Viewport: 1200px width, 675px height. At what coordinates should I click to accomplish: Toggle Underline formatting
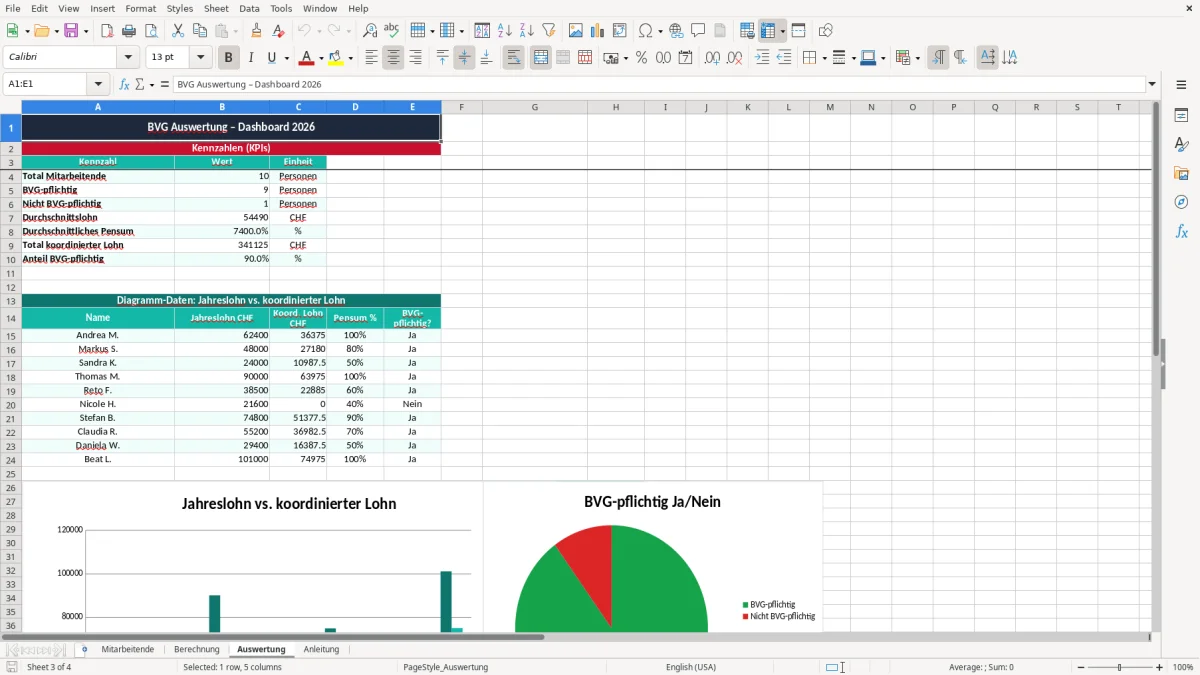click(x=271, y=58)
